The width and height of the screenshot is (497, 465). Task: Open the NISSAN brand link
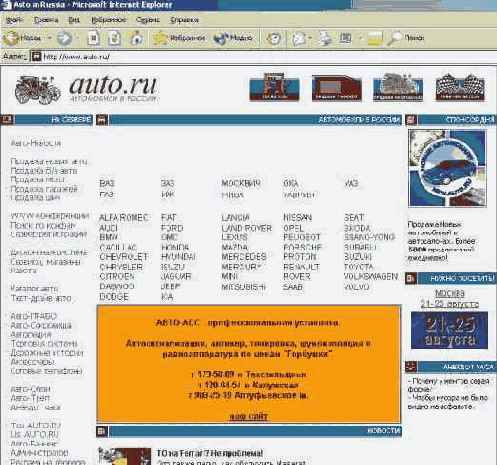[x=297, y=218]
